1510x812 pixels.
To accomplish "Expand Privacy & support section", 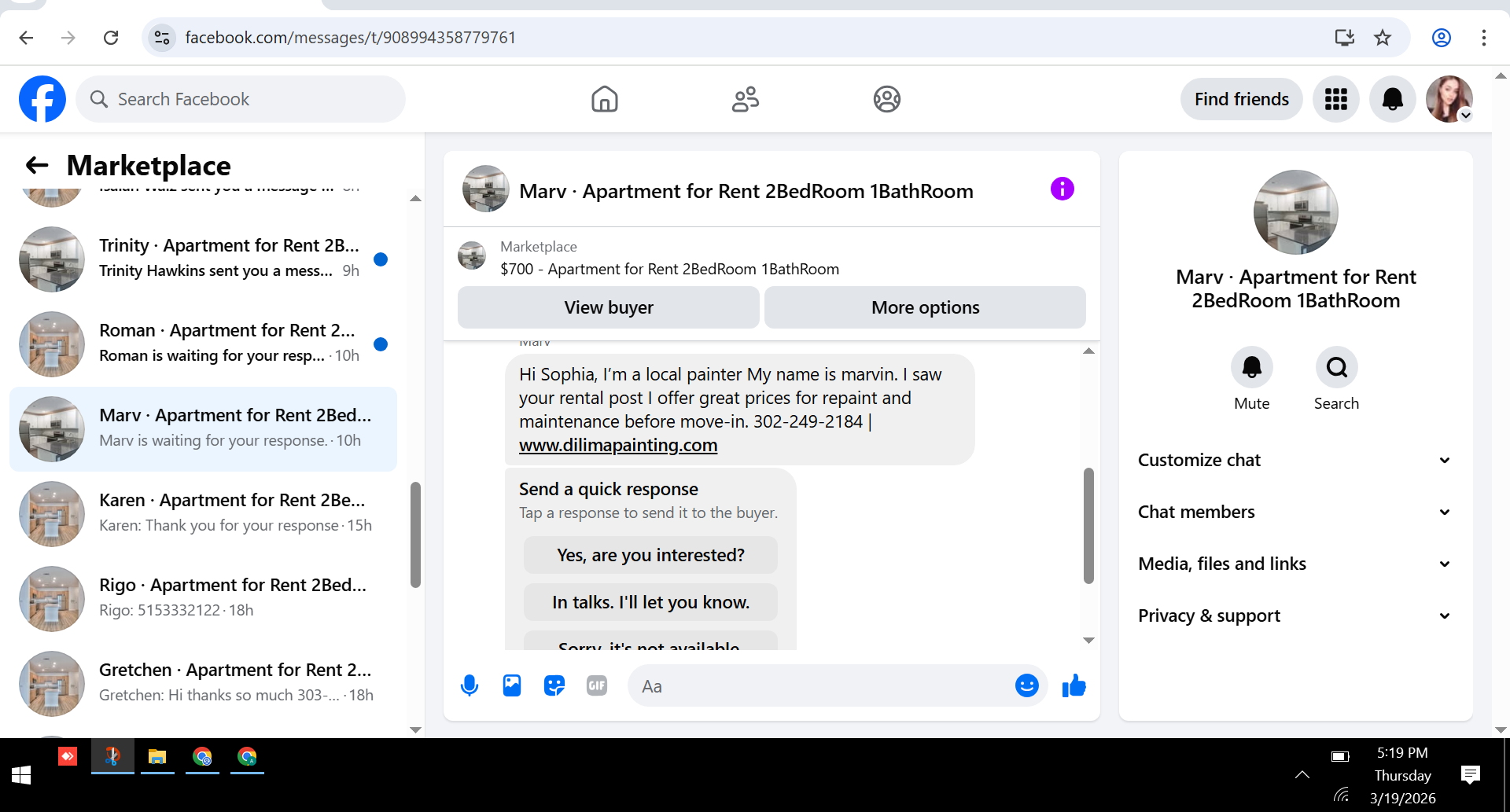I will [1295, 615].
